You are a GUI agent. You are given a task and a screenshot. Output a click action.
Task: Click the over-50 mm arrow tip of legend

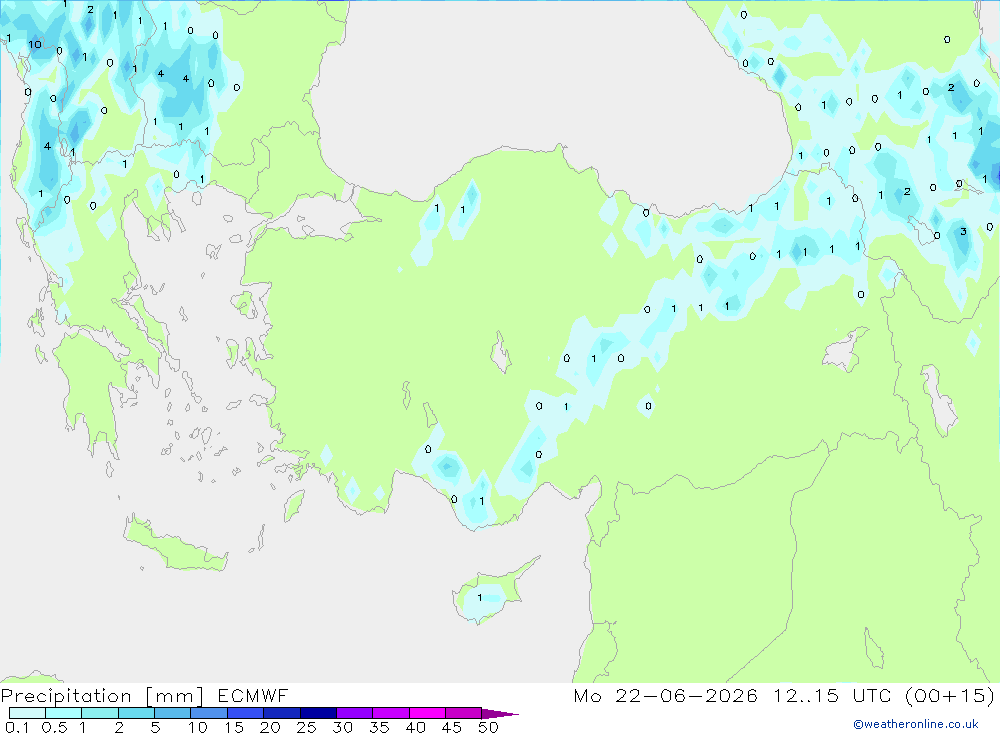tap(500, 714)
